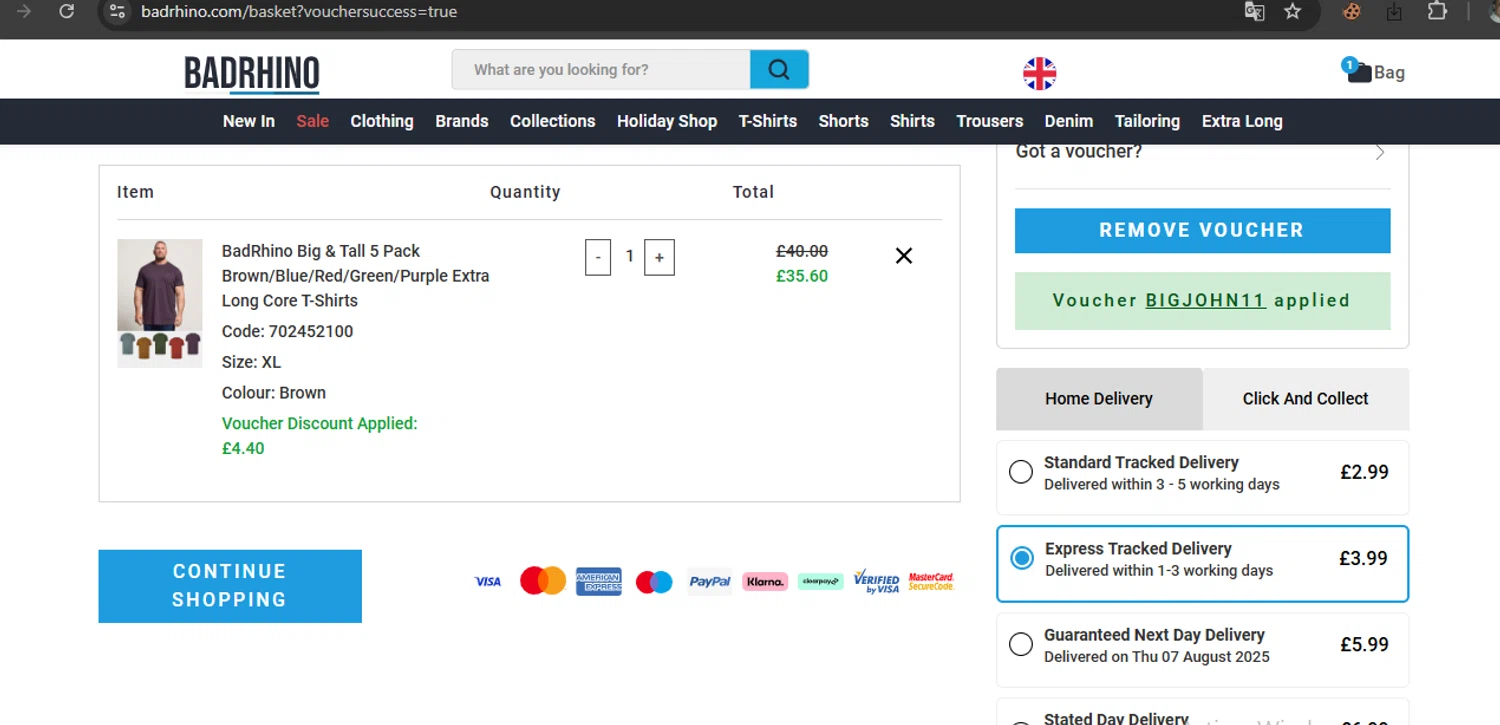Open the Shirts menu
This screenshot has height=725, width=1500.
912,121
